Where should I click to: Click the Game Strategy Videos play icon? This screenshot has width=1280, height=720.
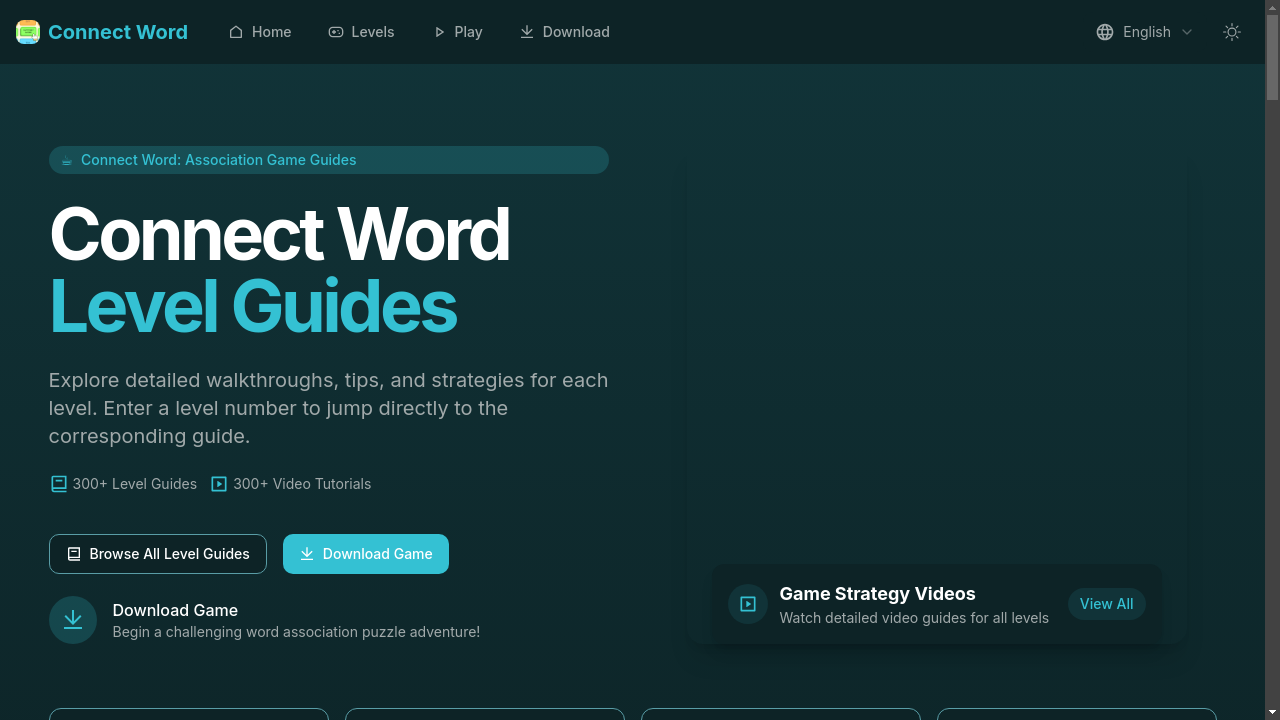pyautogui.click(x=748, y=604)
